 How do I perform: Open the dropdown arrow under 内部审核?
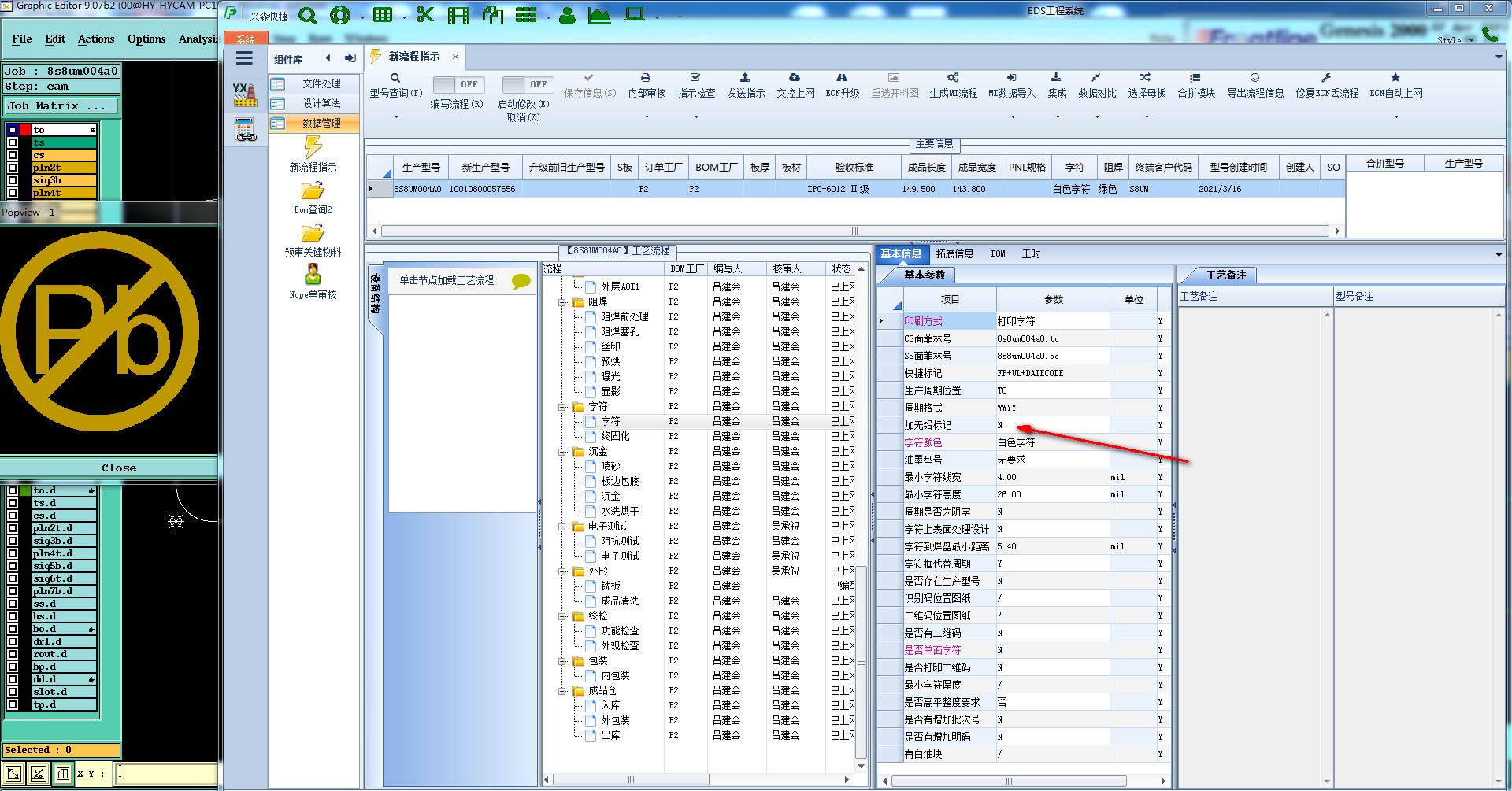click(647, 116)
